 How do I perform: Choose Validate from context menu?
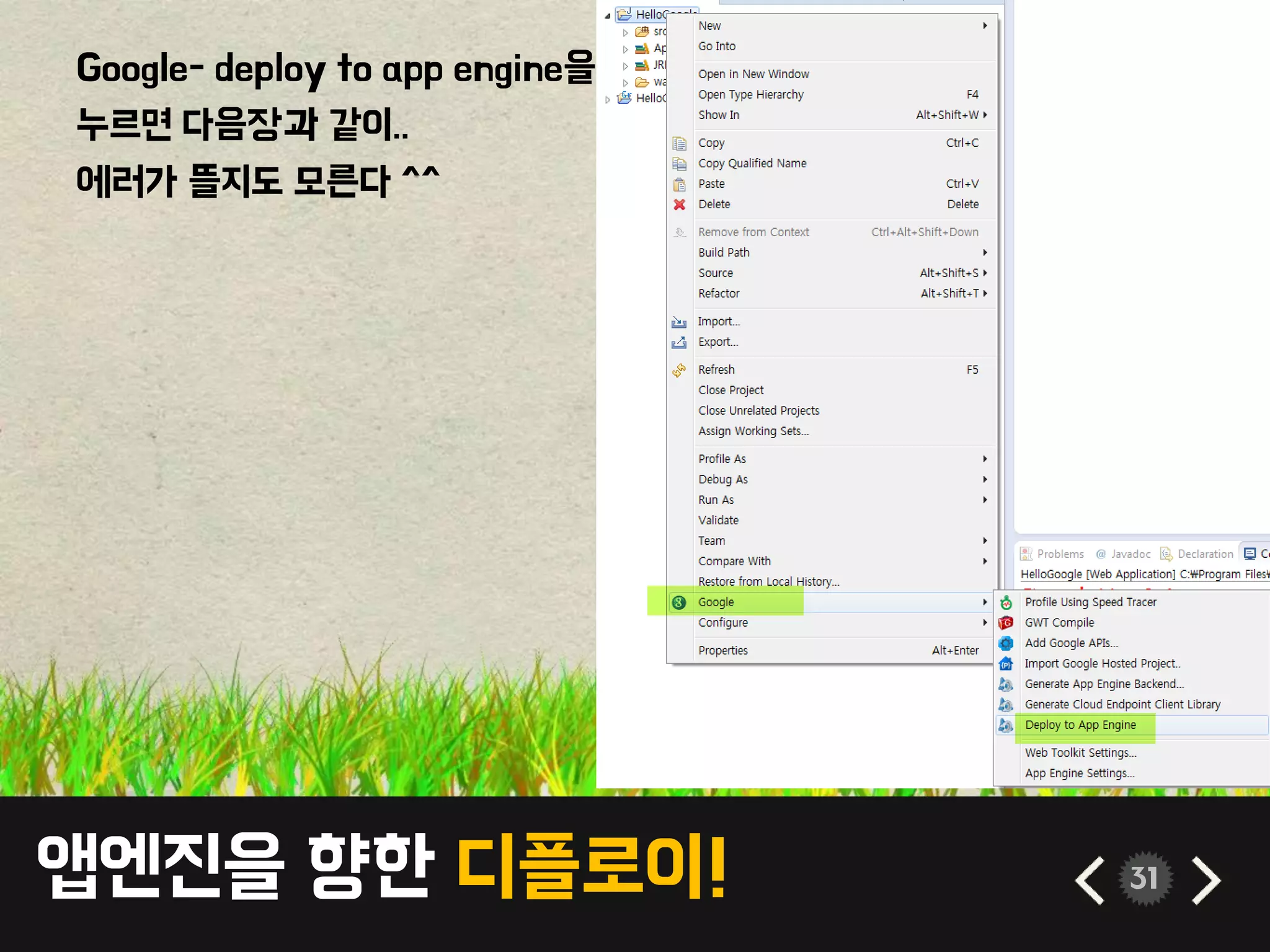click(832, 521)
